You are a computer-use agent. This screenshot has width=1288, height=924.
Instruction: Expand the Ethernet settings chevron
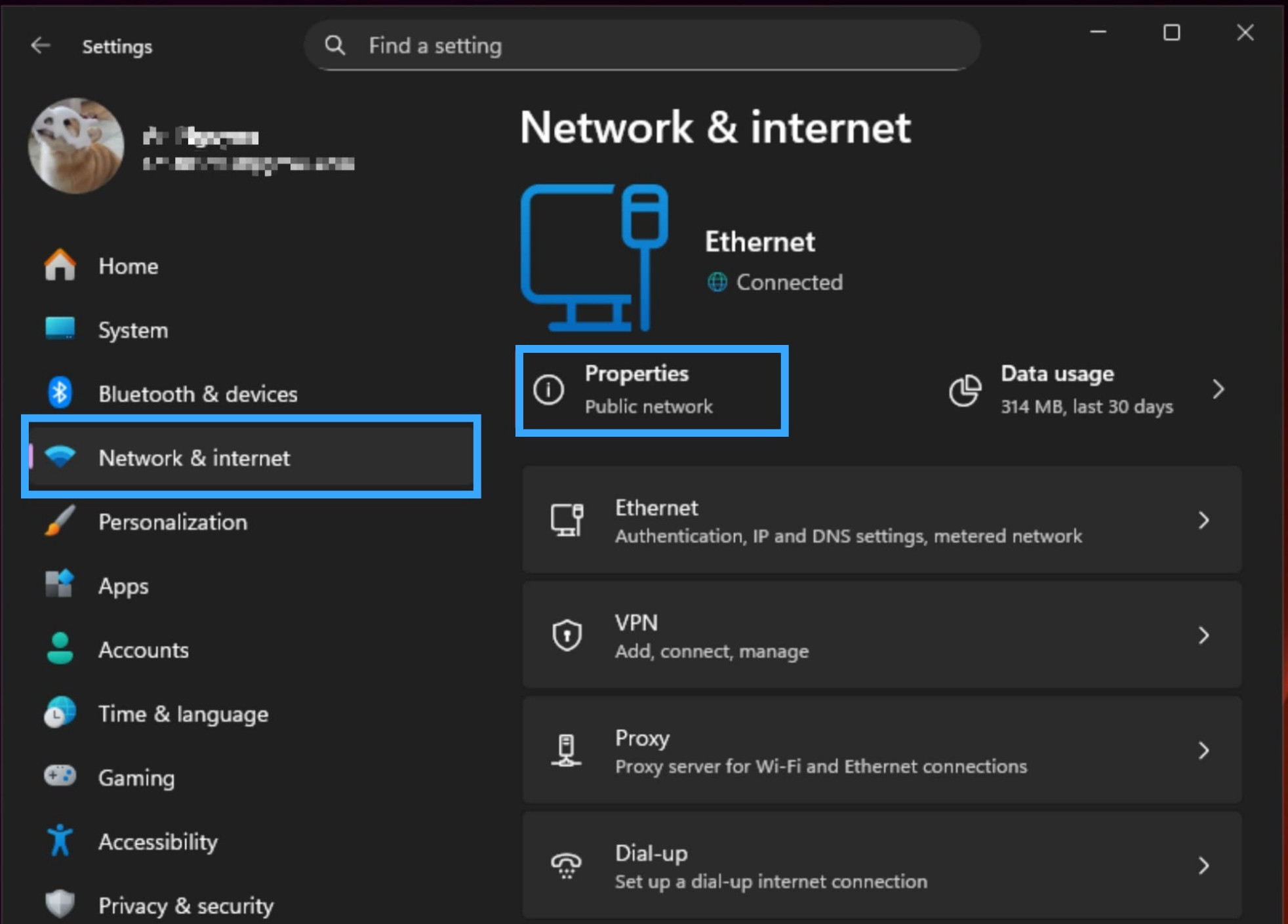(1204, 520)
